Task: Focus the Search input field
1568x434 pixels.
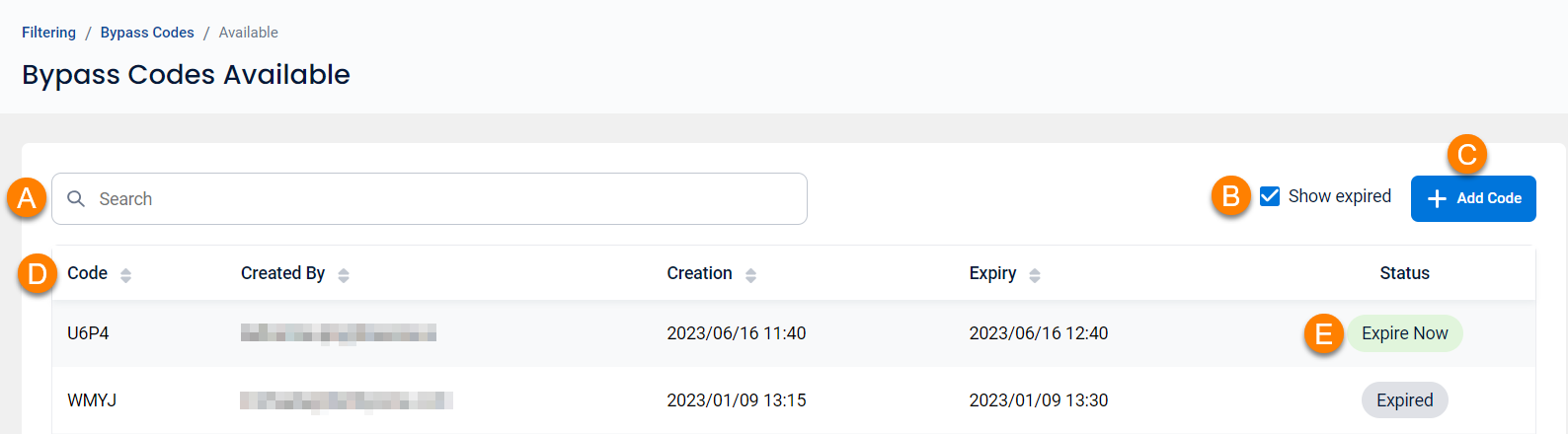Action: [x=430, y=199]
